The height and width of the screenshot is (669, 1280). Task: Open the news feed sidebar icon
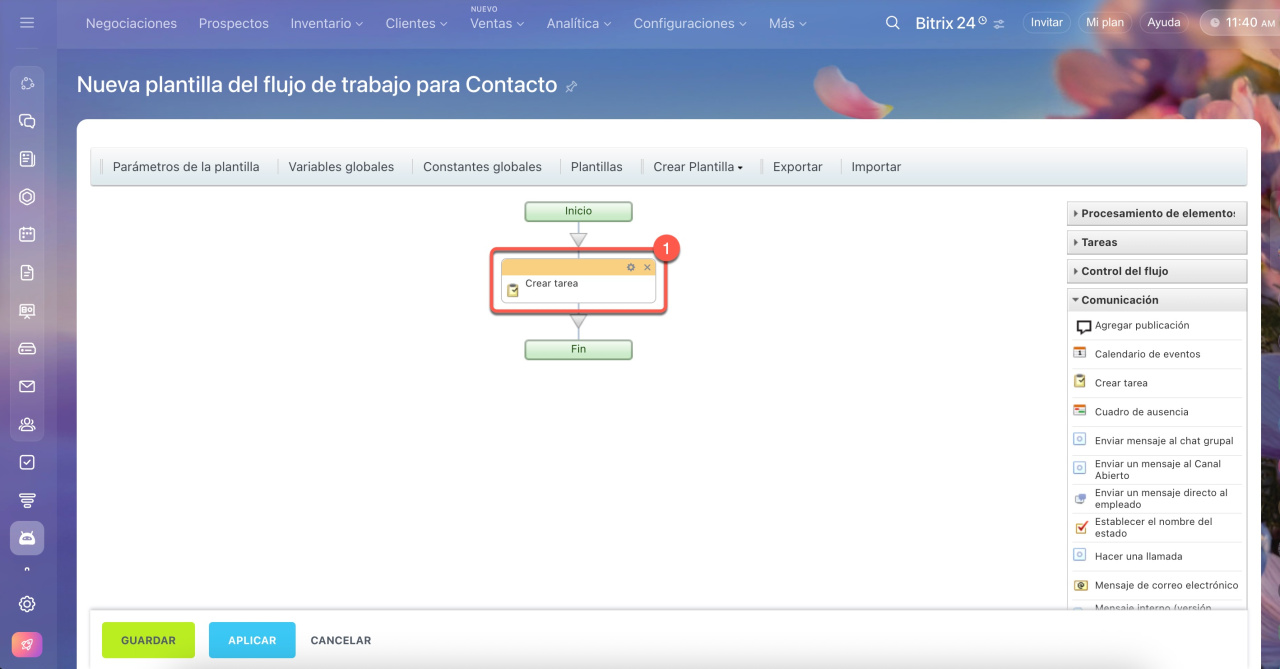(27, 159)
